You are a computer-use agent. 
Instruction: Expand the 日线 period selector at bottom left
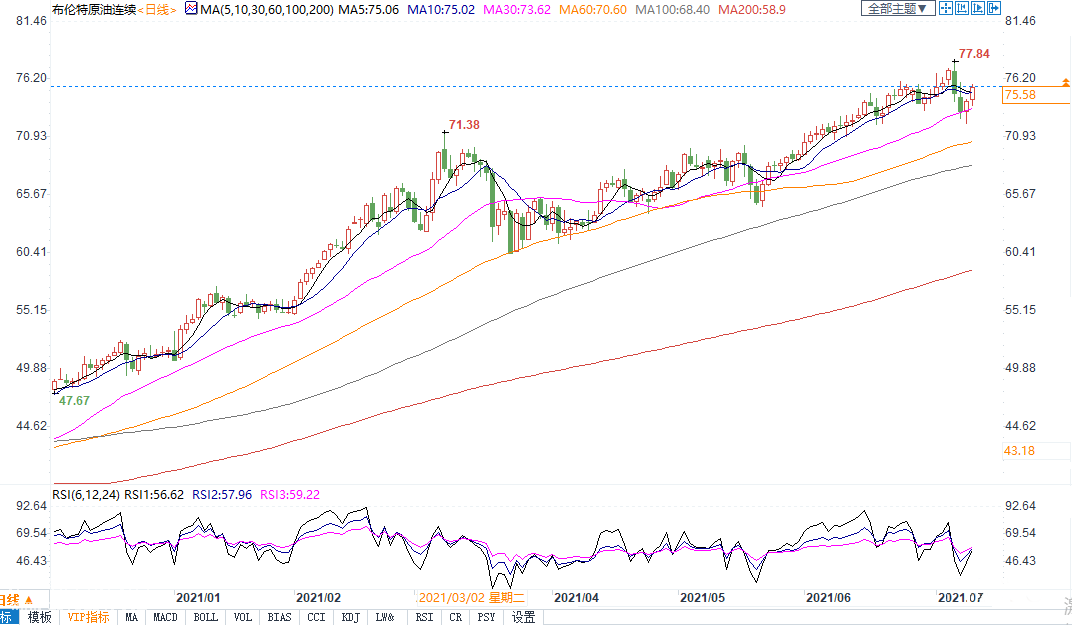(8, 600)
